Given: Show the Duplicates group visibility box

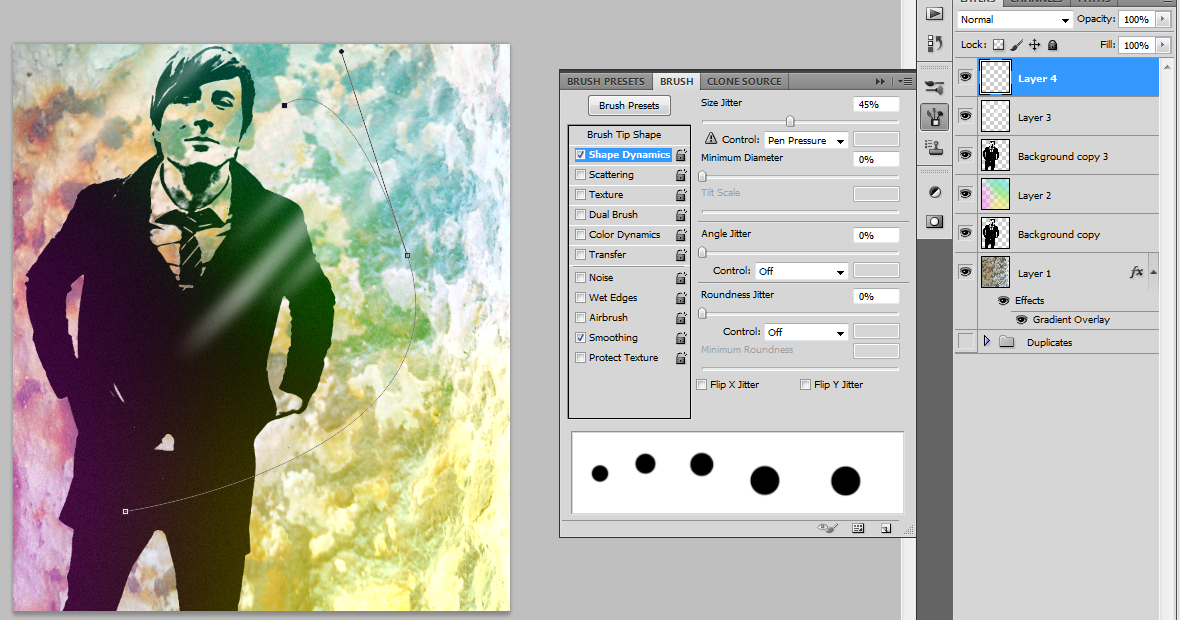Looking at the screenshot, I should tap(966, 342).
